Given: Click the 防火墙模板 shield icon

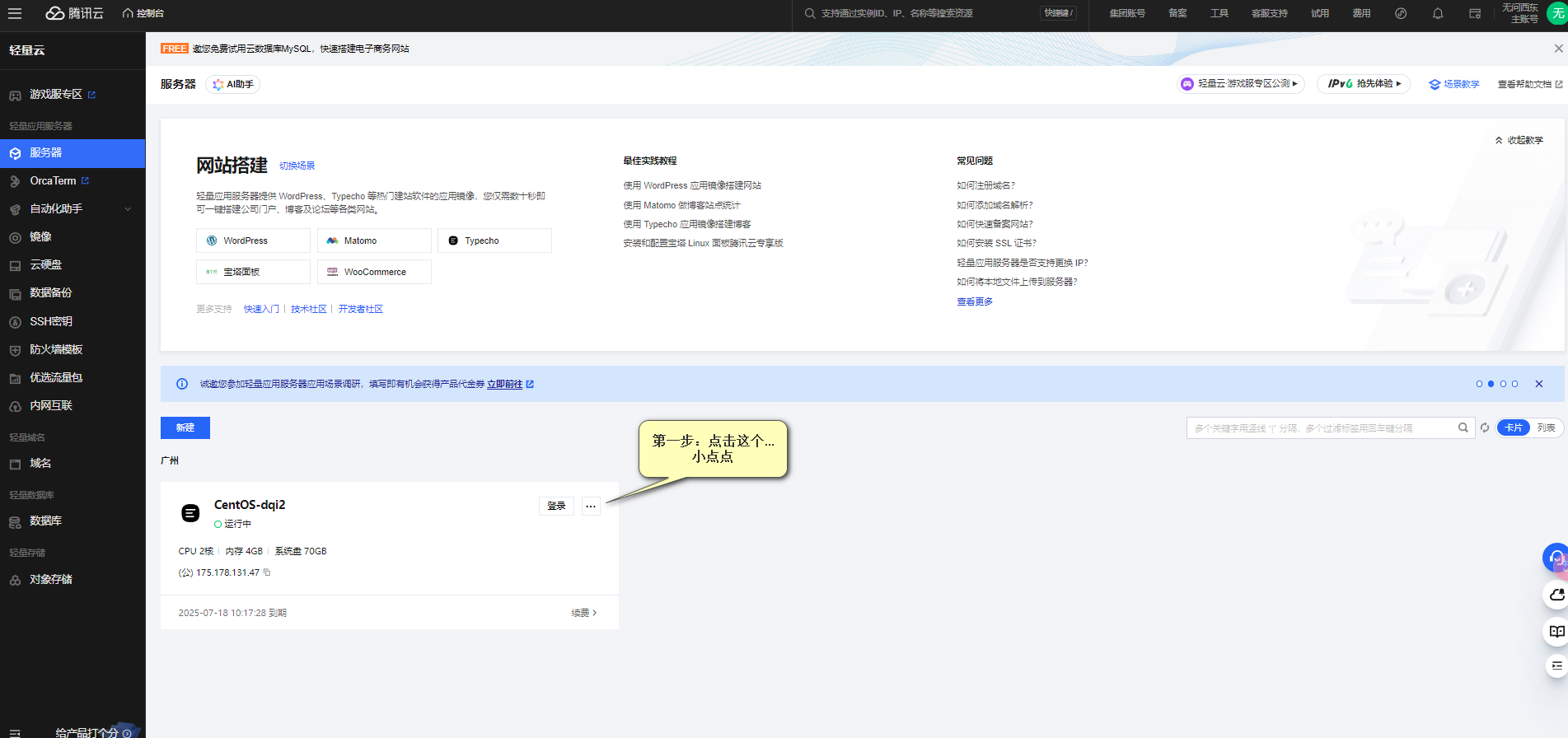Looking at the screenshot, I should pyautogui.click(x=15, y=350).
